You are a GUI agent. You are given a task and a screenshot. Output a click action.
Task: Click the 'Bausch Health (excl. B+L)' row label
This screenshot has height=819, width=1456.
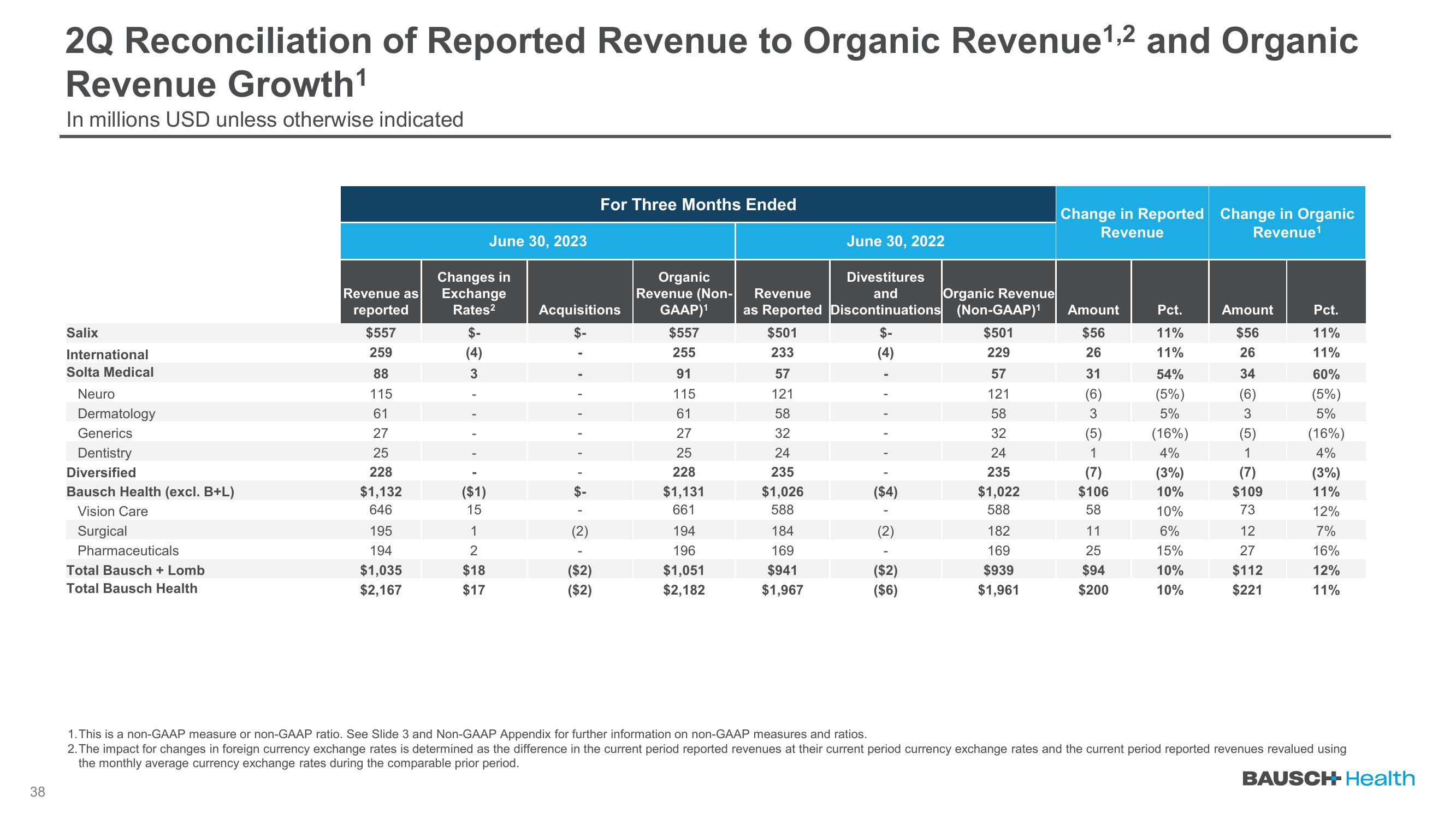(x=150, y=492)
